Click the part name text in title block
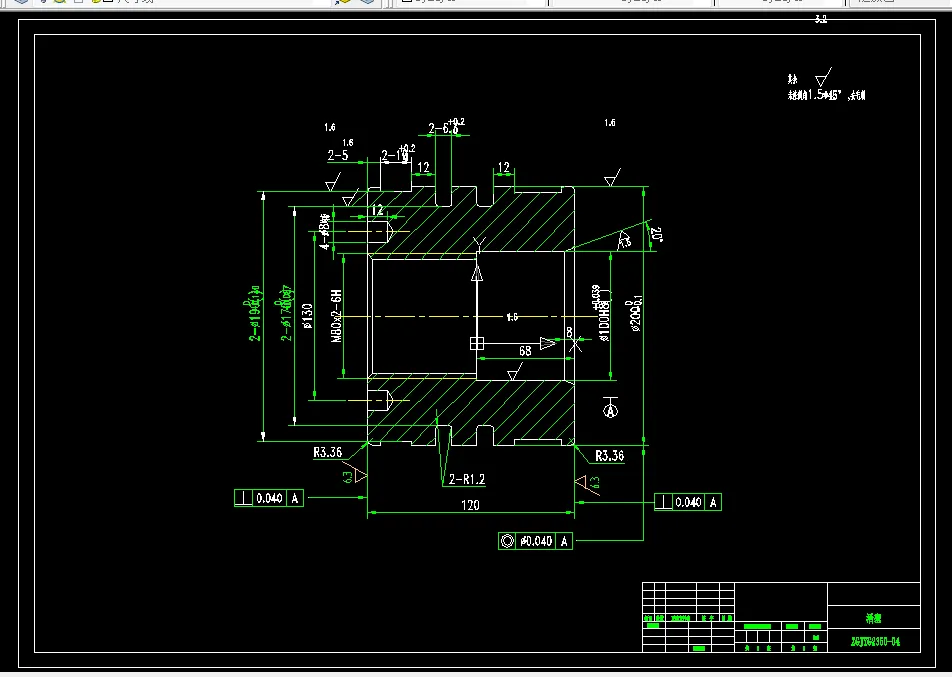 pyautogui.click(x=874, y=618)
